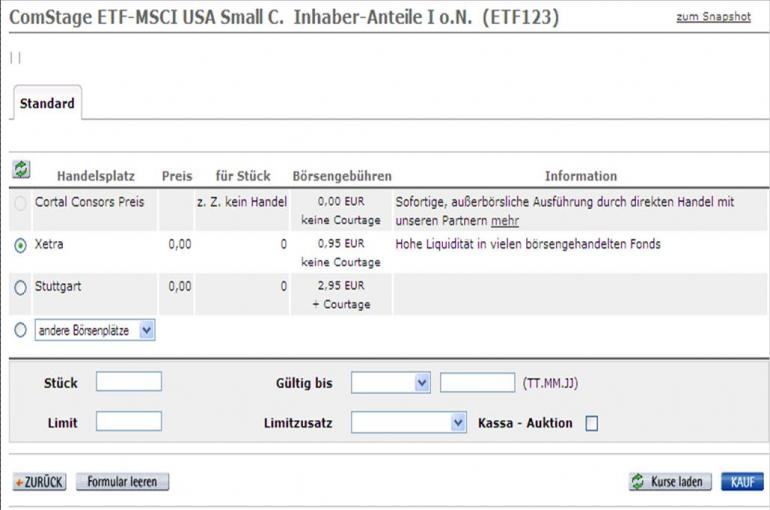Screen dimensions: 770x510
Task: Open the Gültig bis dropdown
Action: (x=391, y=383)
